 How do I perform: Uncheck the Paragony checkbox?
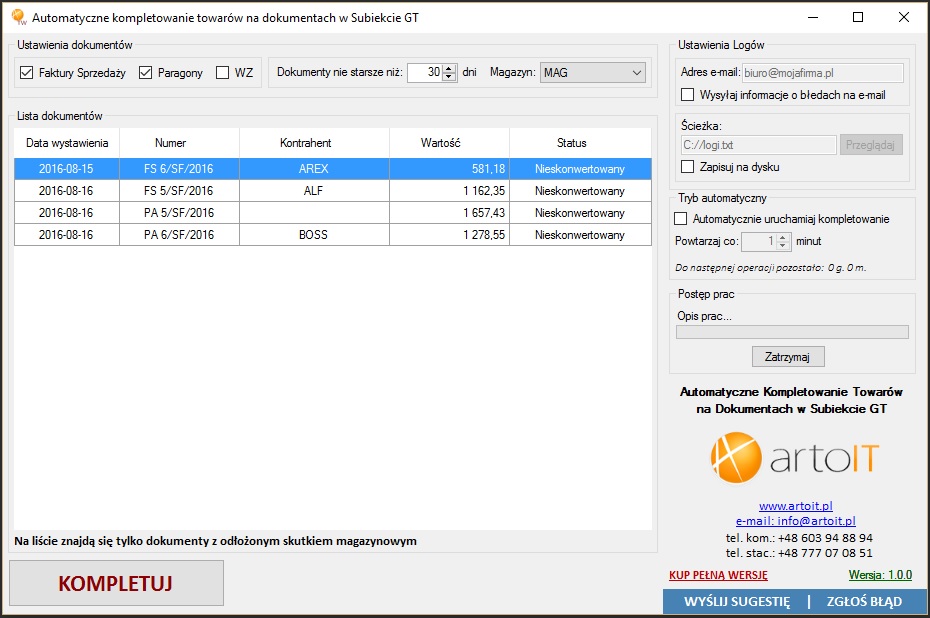[146, 73]
